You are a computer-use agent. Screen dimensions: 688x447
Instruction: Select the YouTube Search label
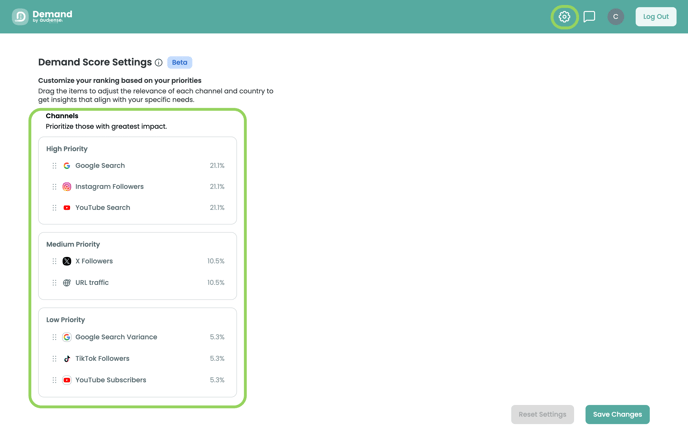[103, 208]
